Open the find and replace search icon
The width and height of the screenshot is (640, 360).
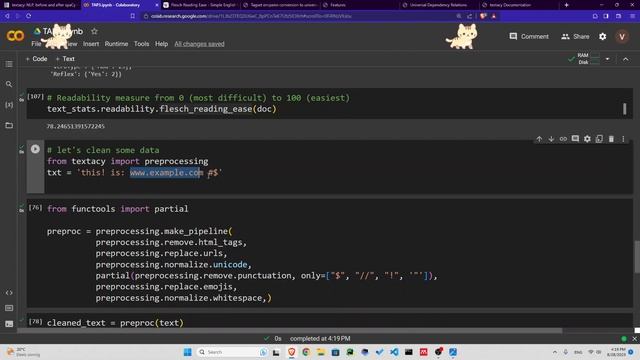[x=9, y=84]
